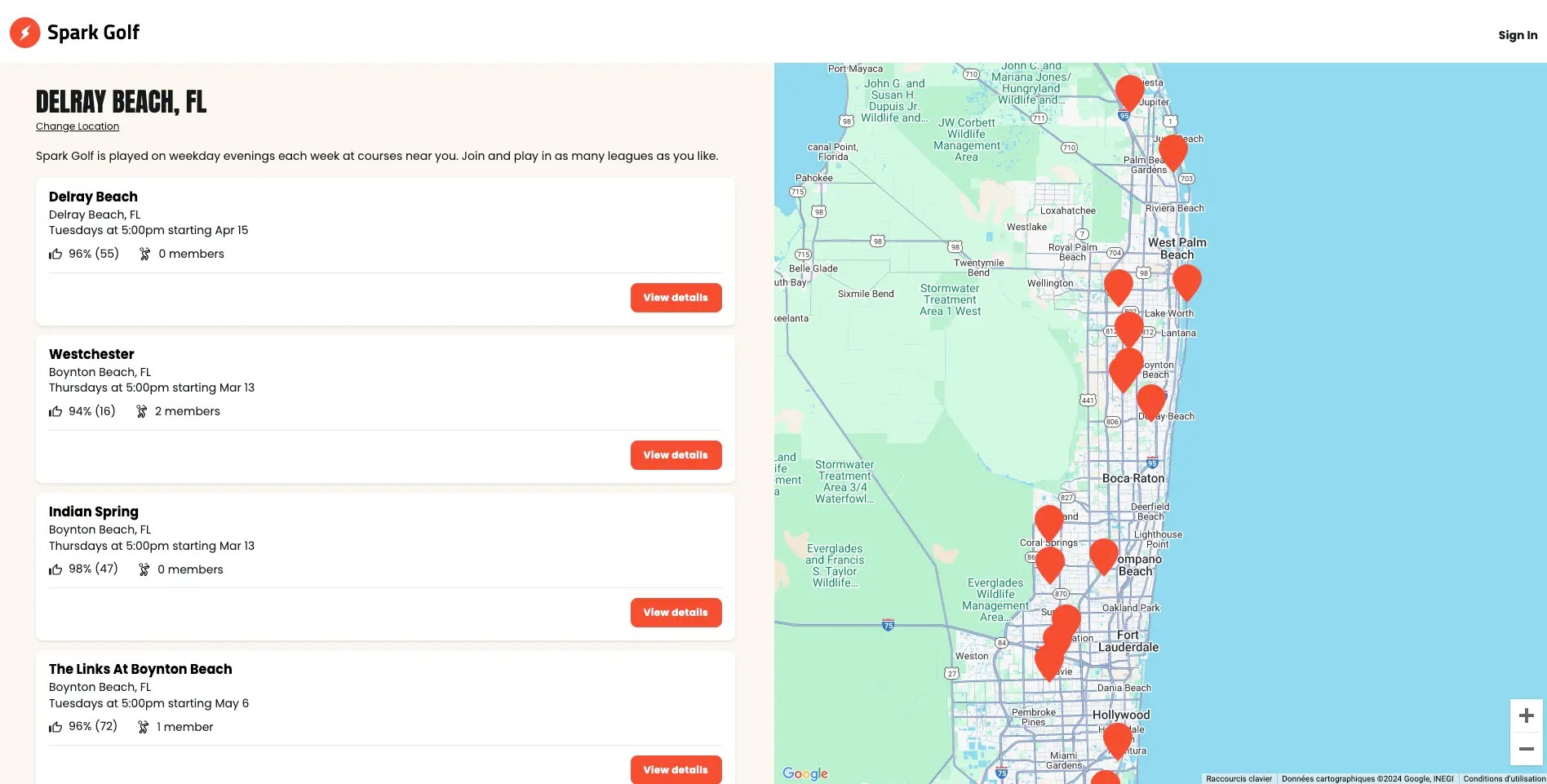Click the Indian Spring league title
The width and height of the screenshot is (1547, 784).
(x=94, y=512)
